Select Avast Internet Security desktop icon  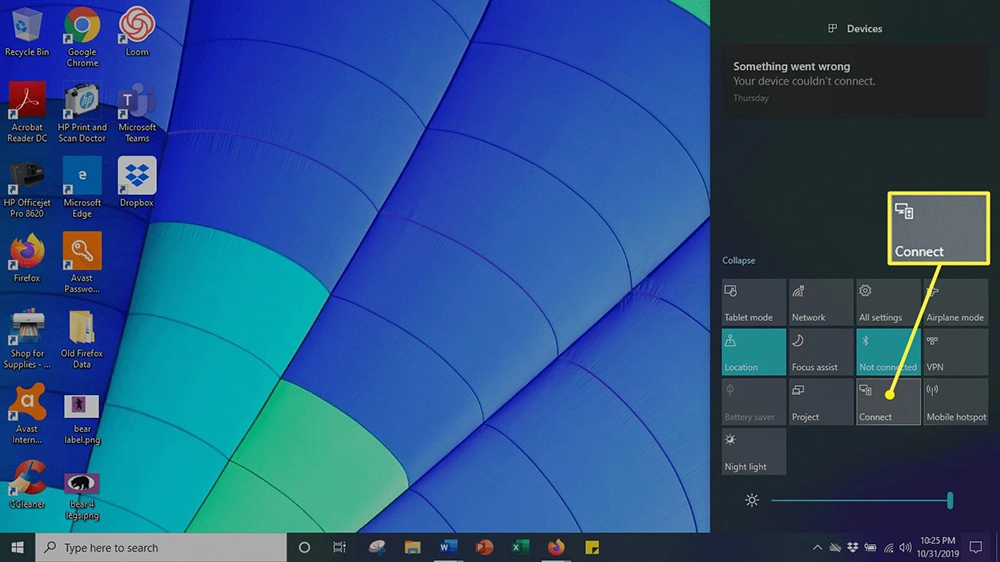click(27, 414)
